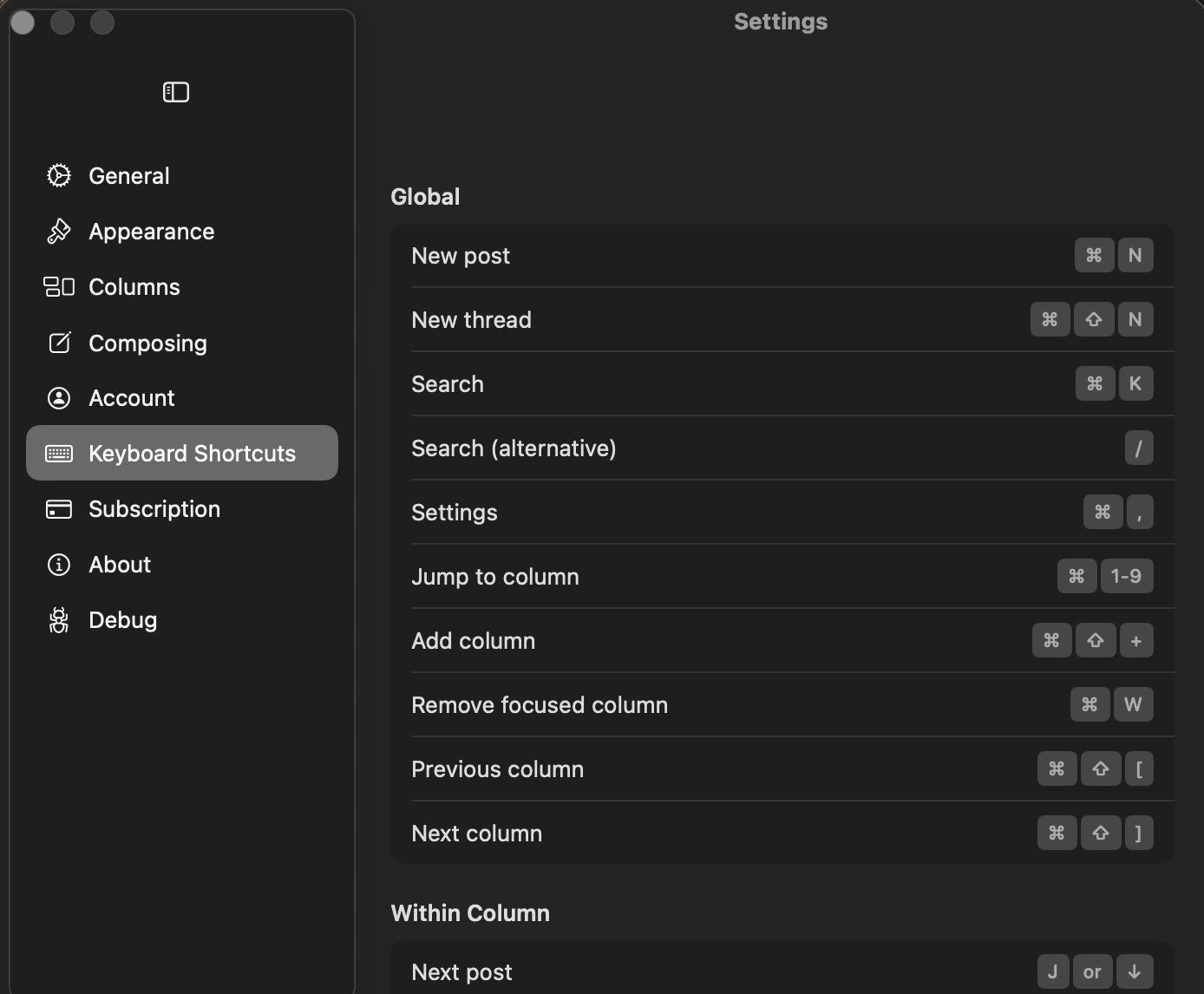The width and height of the screenshot is (1204, 994).
Task: Click the slash key badge for Search alternative
Action: (1139, 448)
